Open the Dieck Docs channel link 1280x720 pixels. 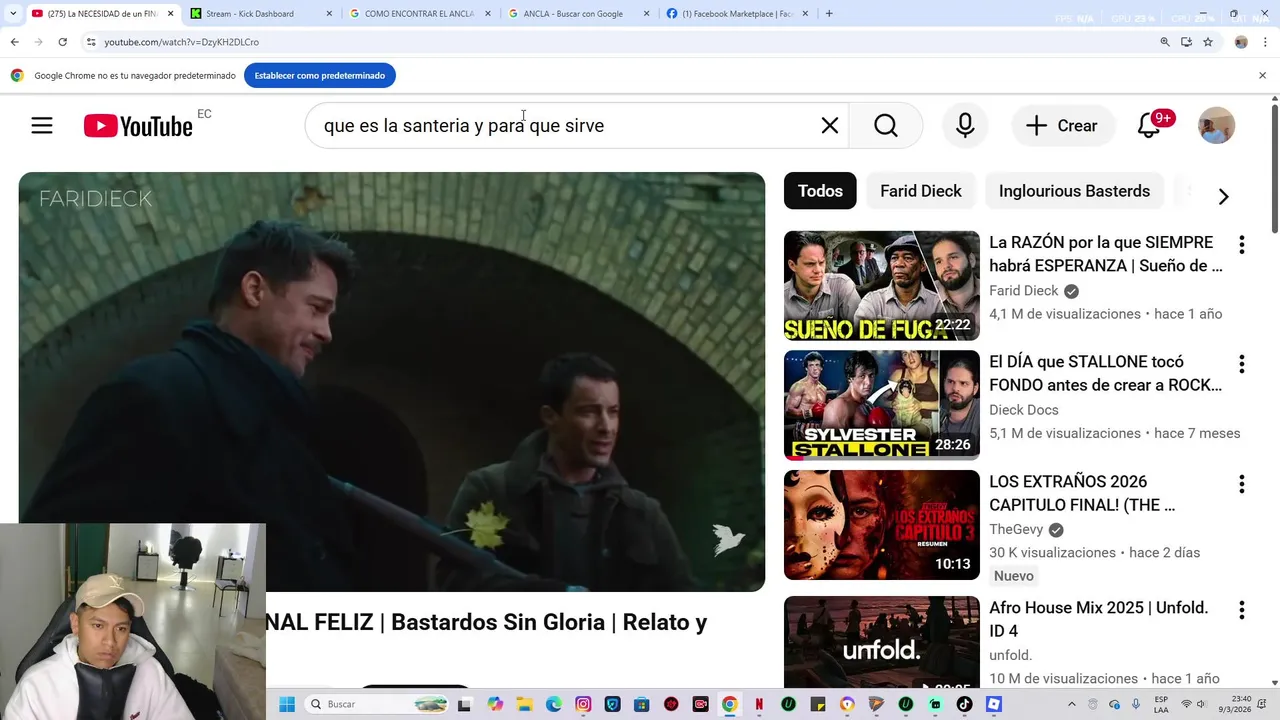pyautogui.click(x=1023, y=410)
